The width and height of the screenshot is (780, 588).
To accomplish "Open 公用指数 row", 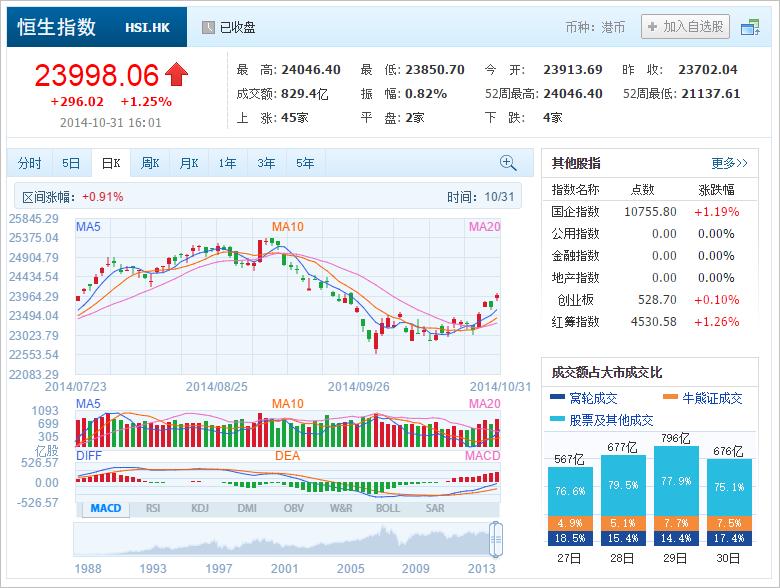I will [x=650, y=234].
